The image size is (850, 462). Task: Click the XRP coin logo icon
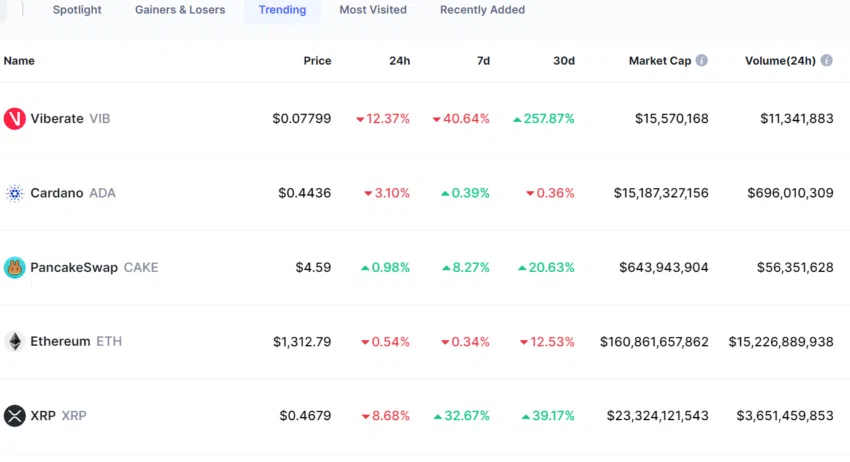14,416
